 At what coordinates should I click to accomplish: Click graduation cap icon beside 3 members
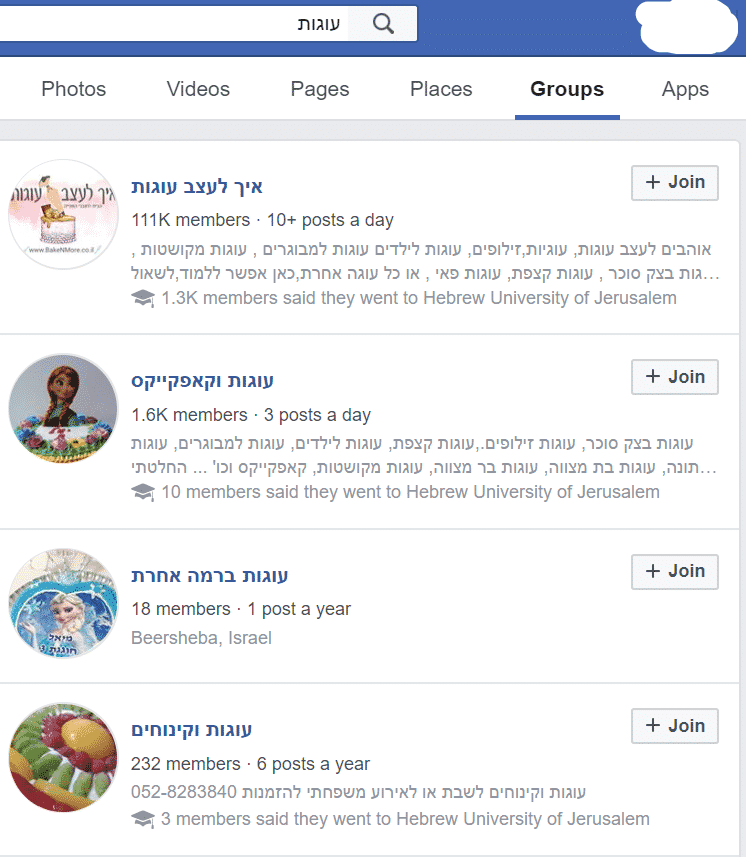pyautogui.click(x=143, y=819)
